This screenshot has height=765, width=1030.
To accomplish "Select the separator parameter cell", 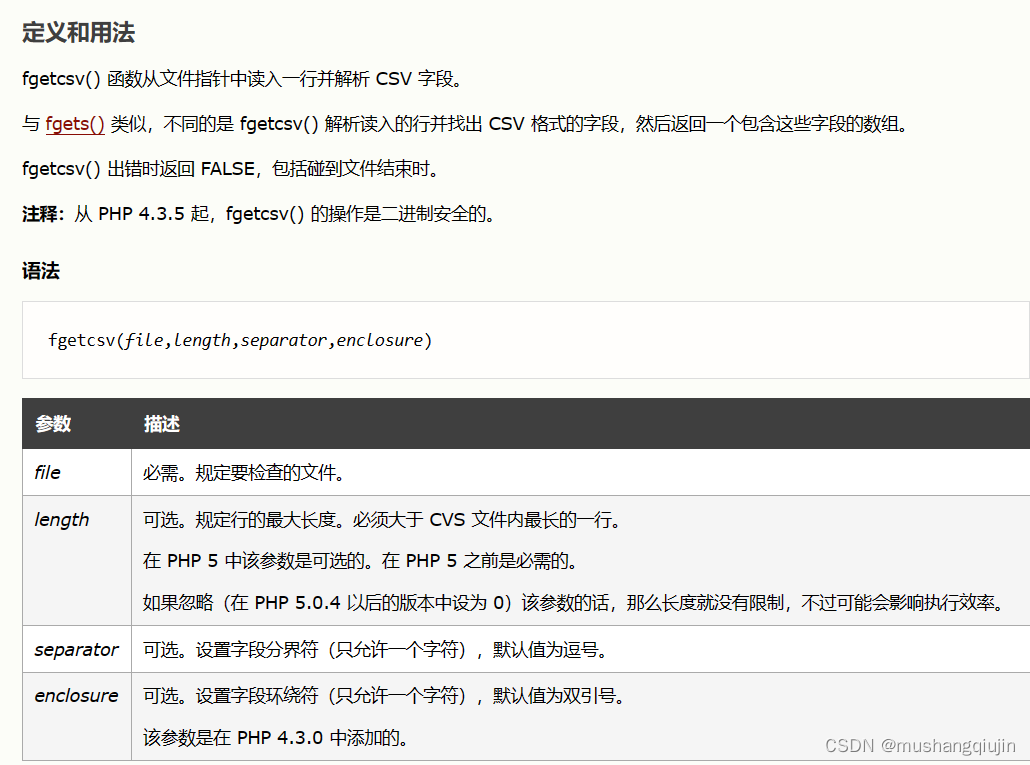I will [77, 649].
